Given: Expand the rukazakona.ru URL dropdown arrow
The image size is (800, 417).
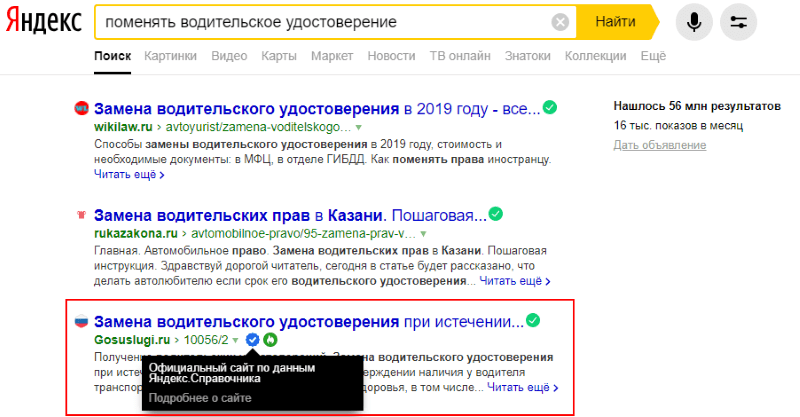Looking at the screenshot, I should 423,234.
